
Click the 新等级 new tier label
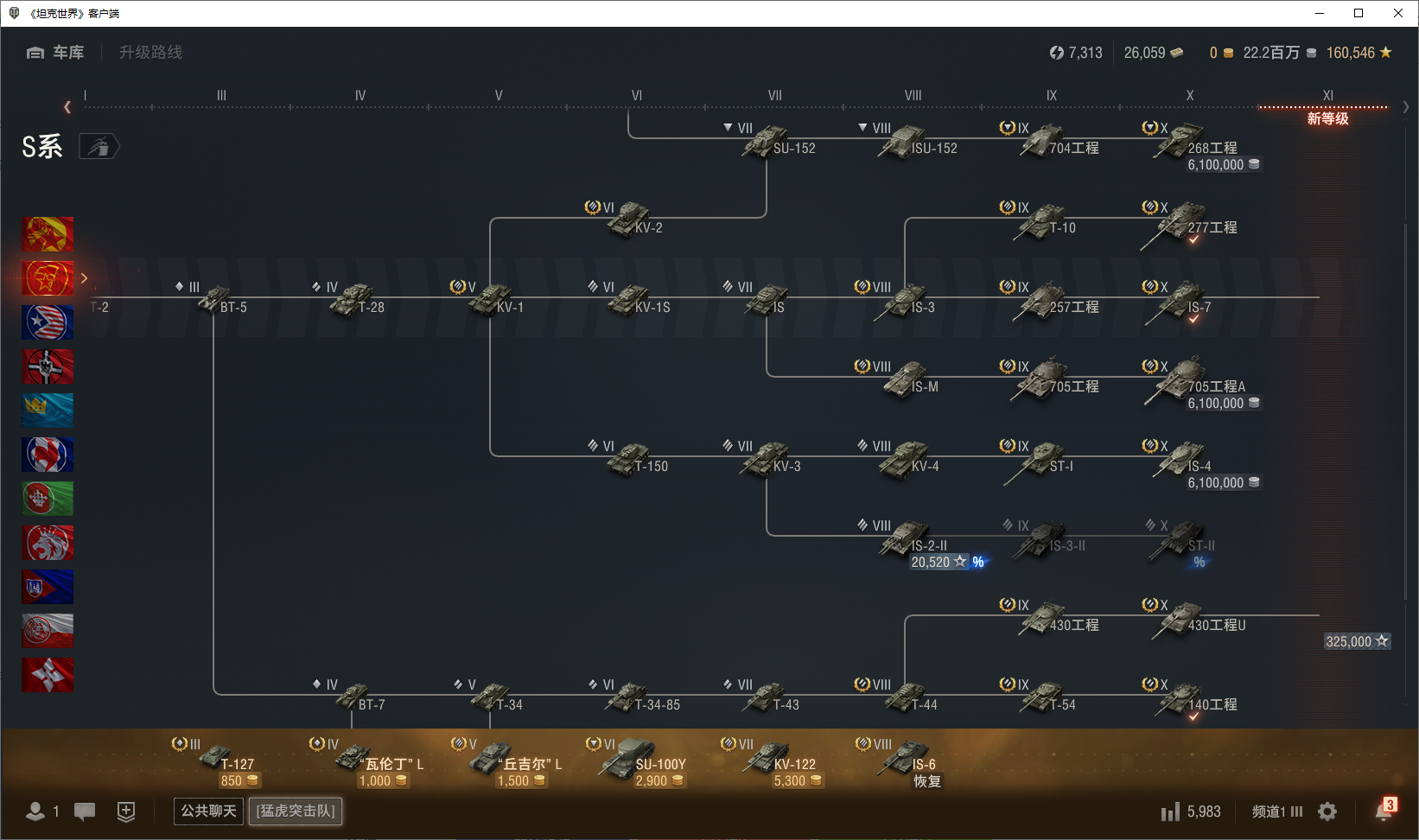[x=1327, y=118]
